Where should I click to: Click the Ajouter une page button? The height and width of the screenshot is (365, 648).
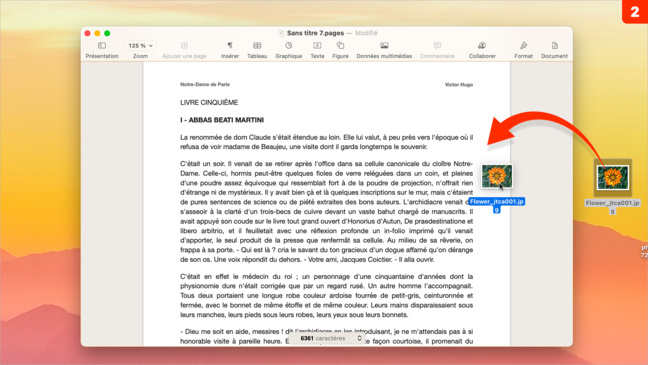click(184, 50)
